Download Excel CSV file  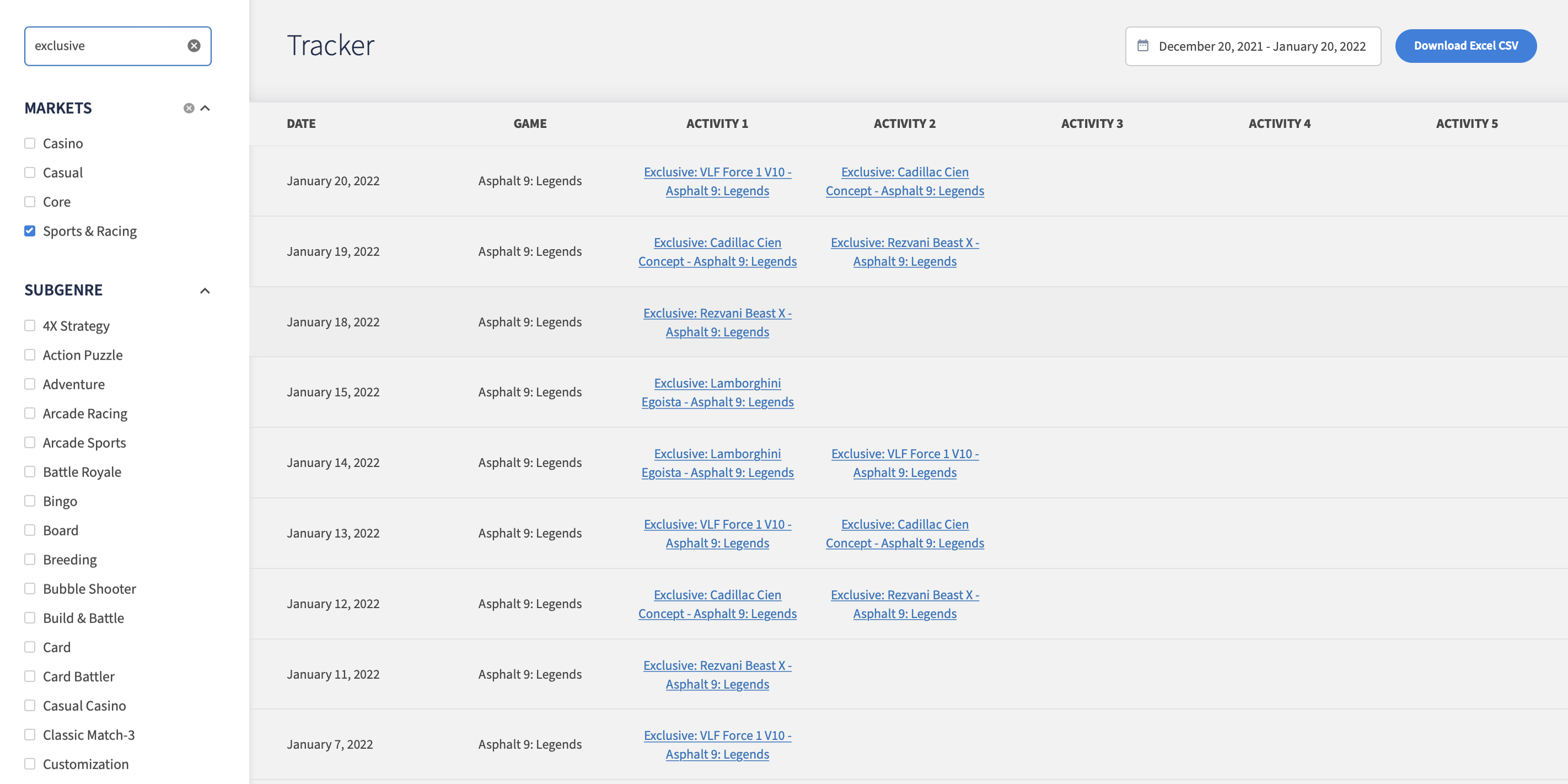(1465, 46)
